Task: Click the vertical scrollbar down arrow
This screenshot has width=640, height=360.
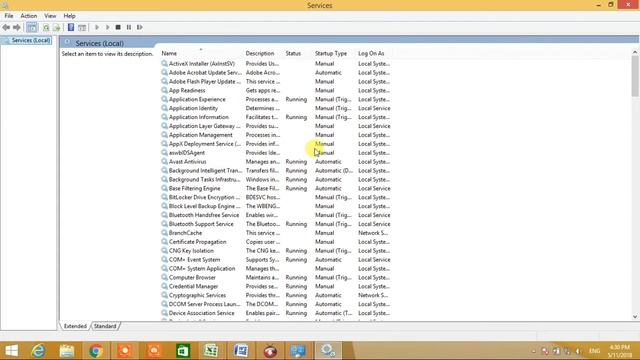Action: click(x=635, y=317)
